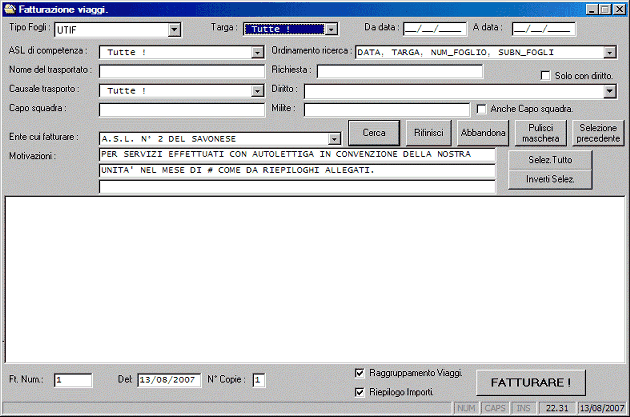Click the Inverti Selez. button

(539, 179)
